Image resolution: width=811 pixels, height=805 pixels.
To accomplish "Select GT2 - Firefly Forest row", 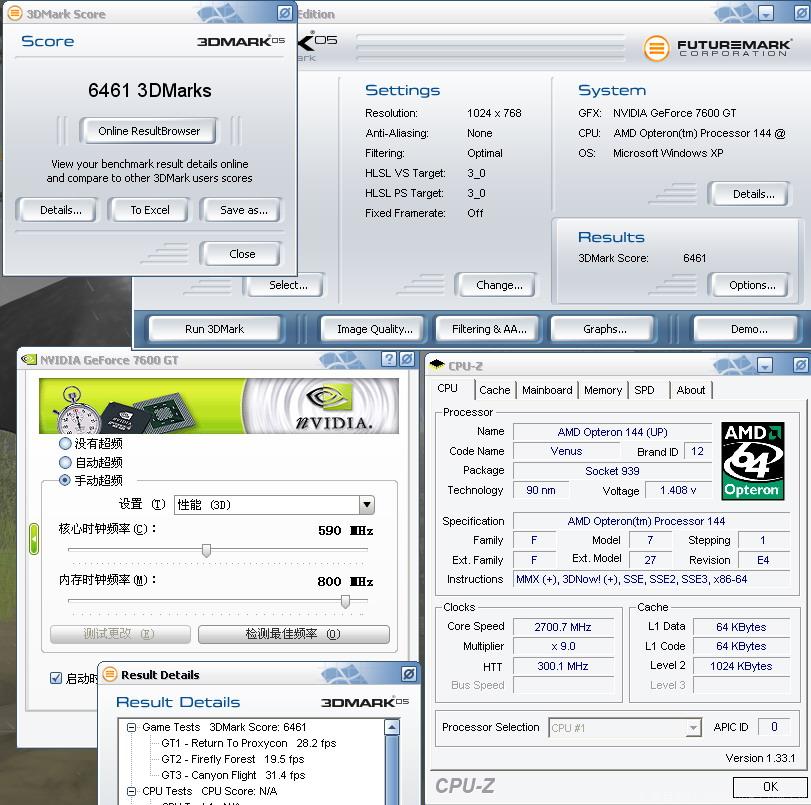I will 233,759.
